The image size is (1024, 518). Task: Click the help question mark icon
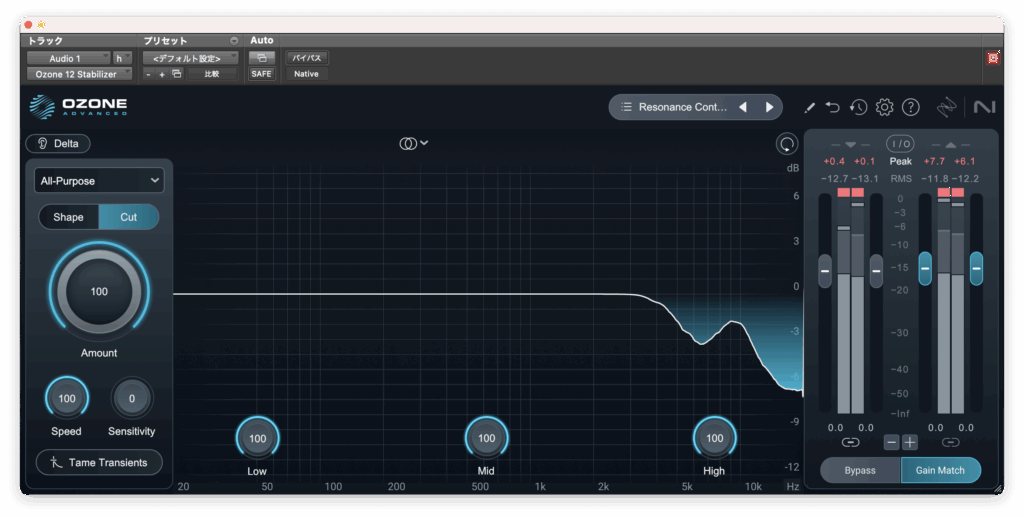910,107
